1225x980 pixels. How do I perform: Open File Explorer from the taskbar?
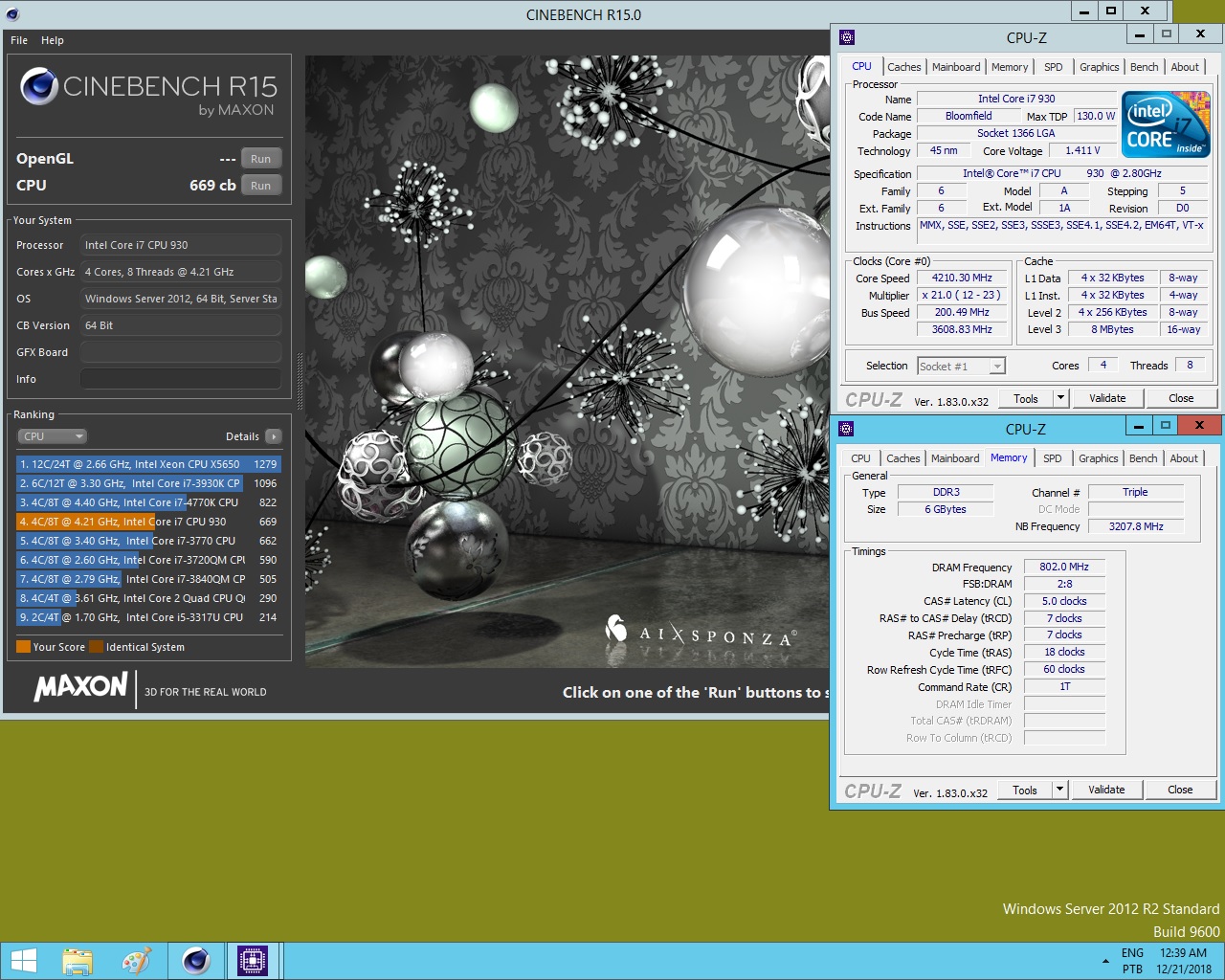point(78,961)
